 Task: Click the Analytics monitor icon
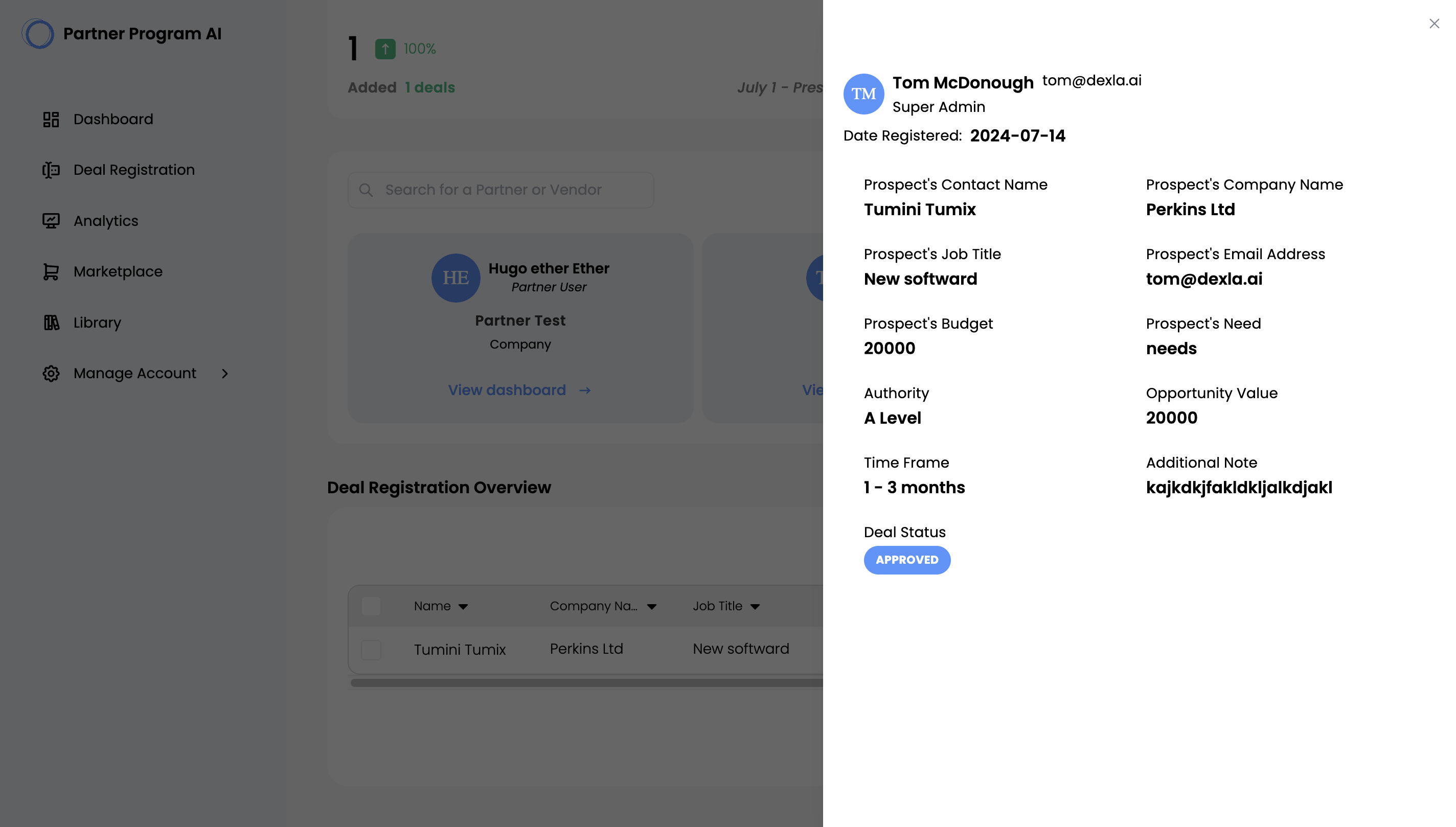[x=51, y=221]
